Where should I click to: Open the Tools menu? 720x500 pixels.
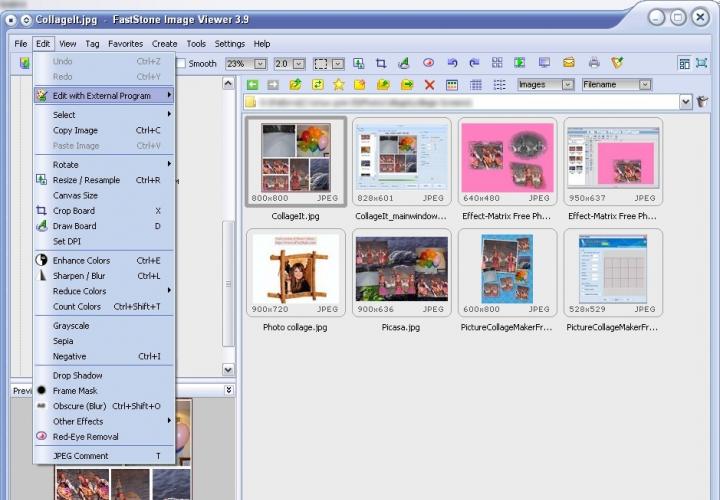pos(196,44)
